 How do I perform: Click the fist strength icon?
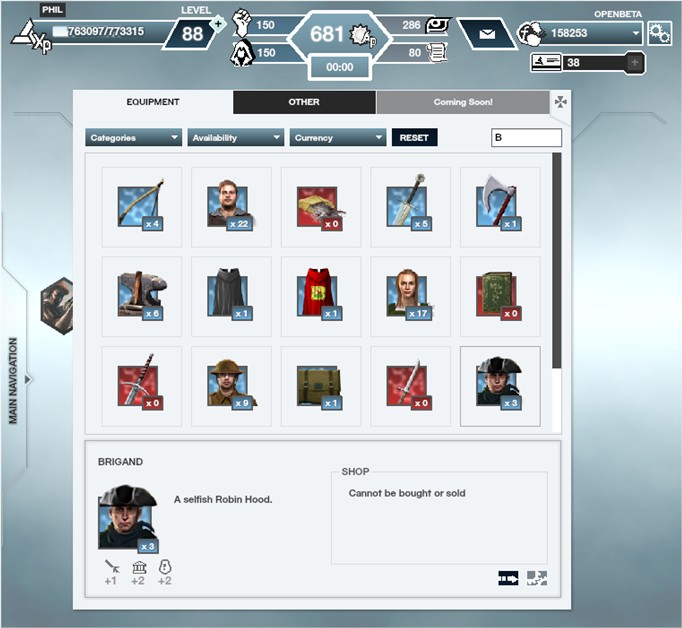click(241, 23)
